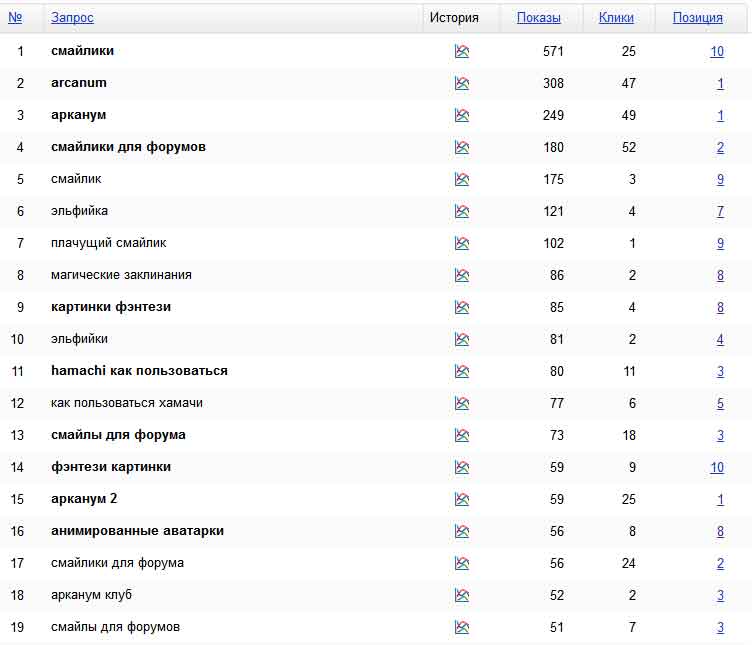This screenshot has height=645, width=753.
Task: Open history chart icon for arcanum row
Action: pyautogui.click(x=461, y=83)
